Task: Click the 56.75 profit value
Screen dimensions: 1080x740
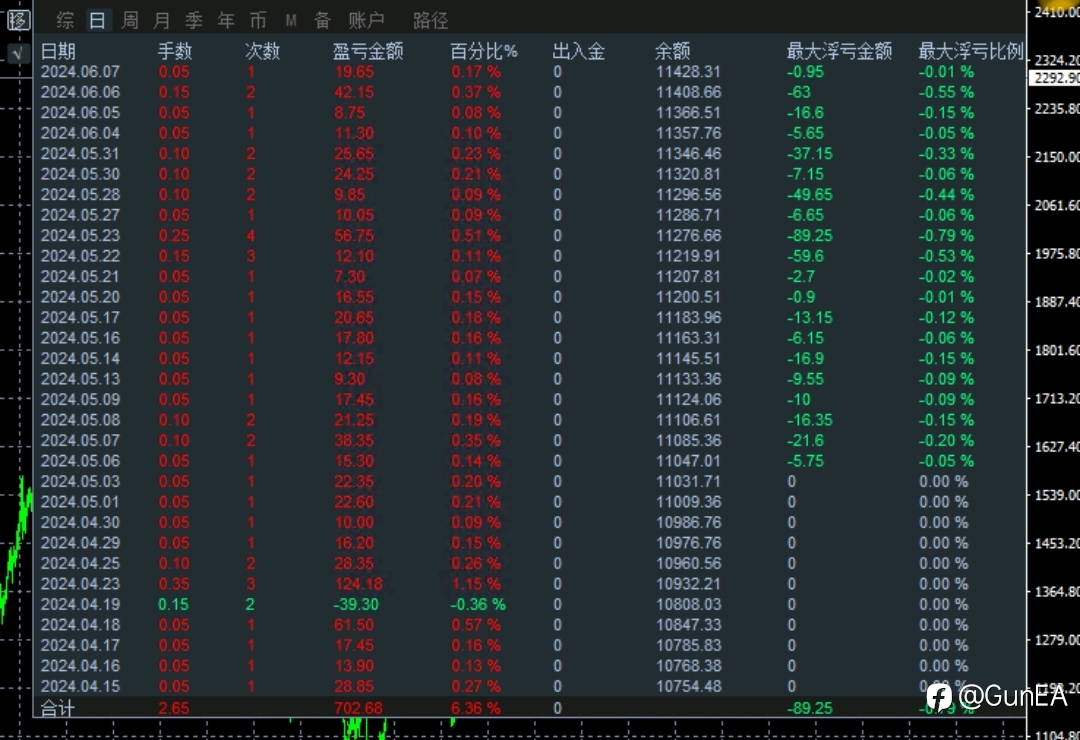Action: coord(354,236)
